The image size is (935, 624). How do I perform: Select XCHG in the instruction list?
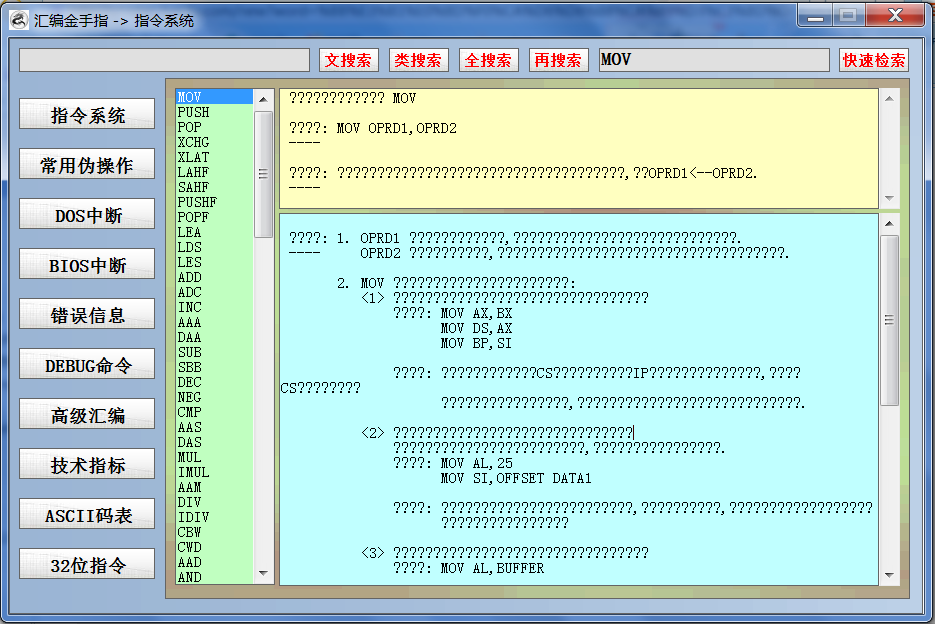pyautogui.click(x=214, y=142)
